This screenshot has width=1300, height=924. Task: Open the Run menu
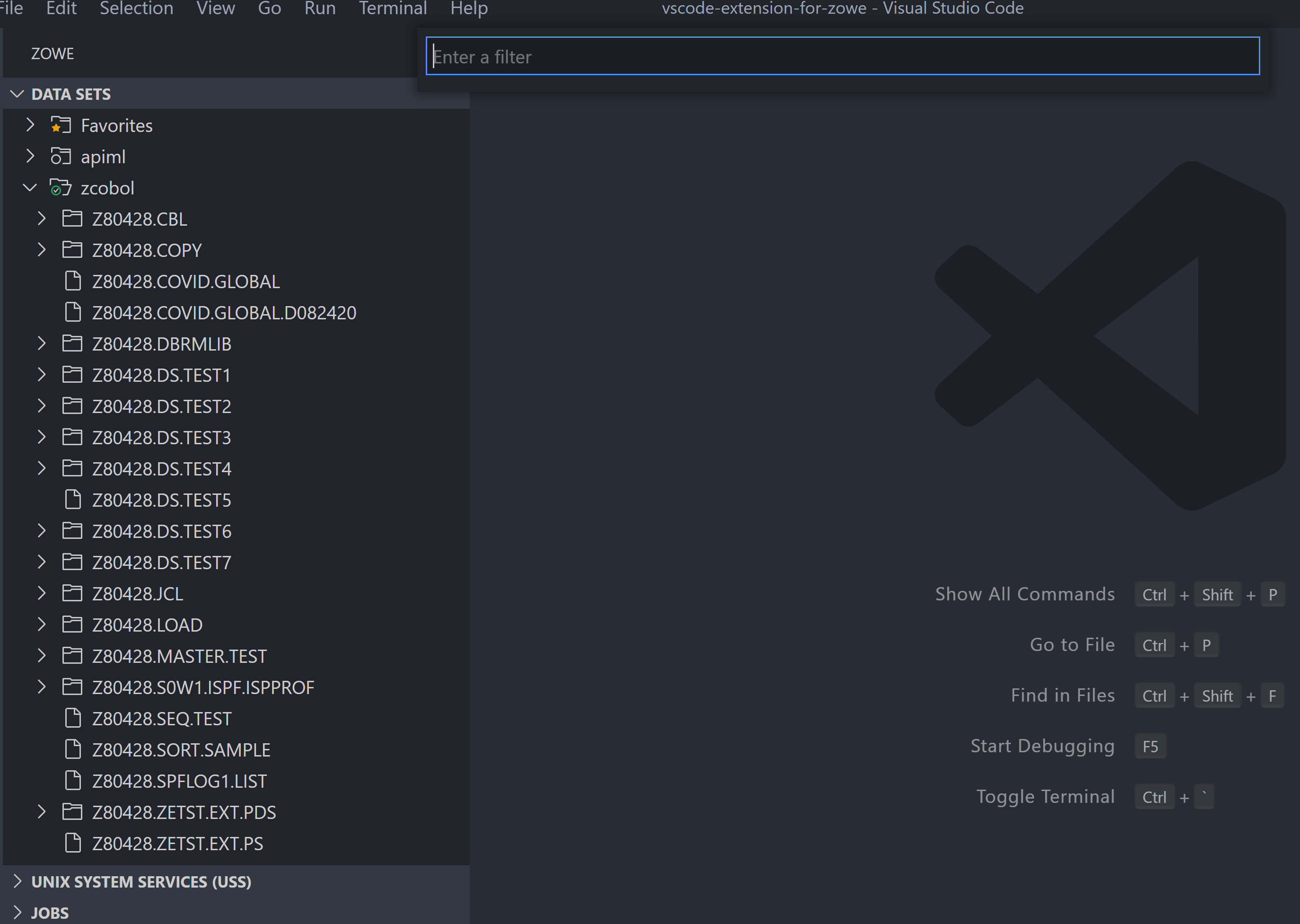pyautogui.click(x=319, y=9)
